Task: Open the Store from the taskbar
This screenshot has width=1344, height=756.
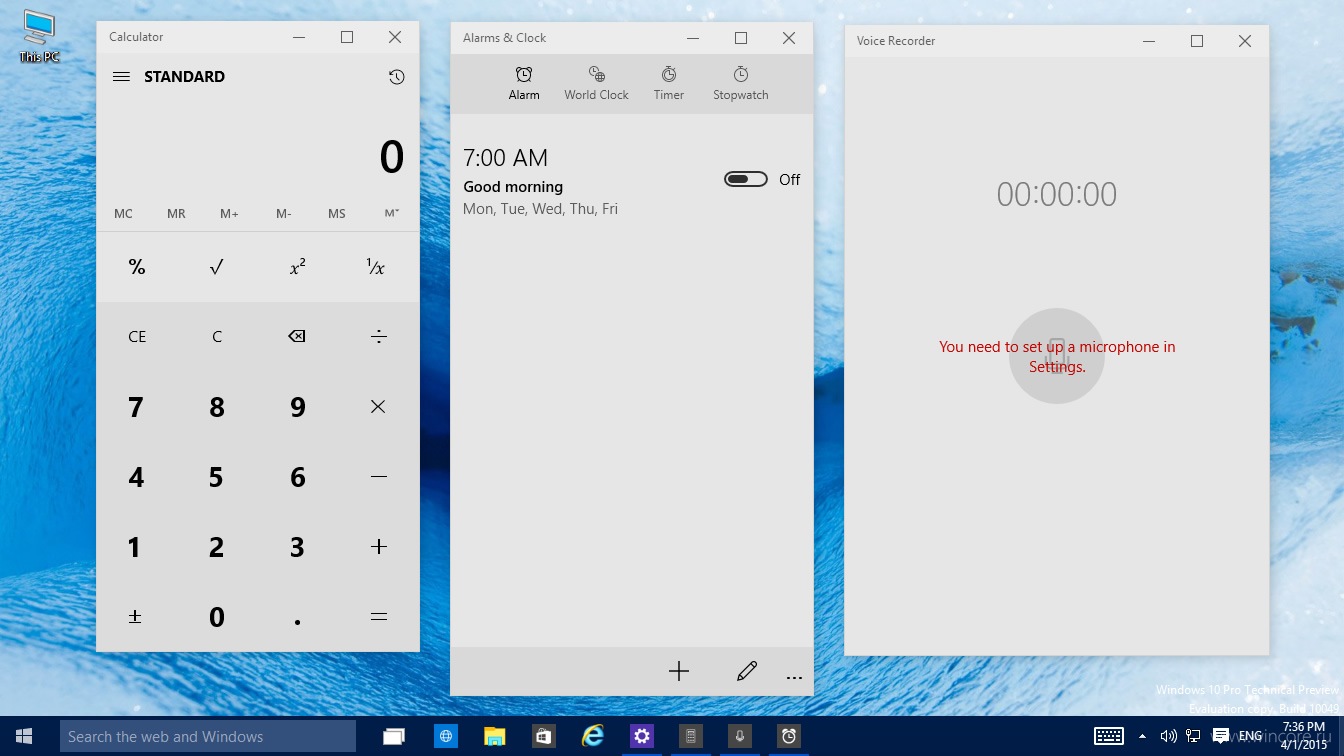Action: (x=543, y=737)
